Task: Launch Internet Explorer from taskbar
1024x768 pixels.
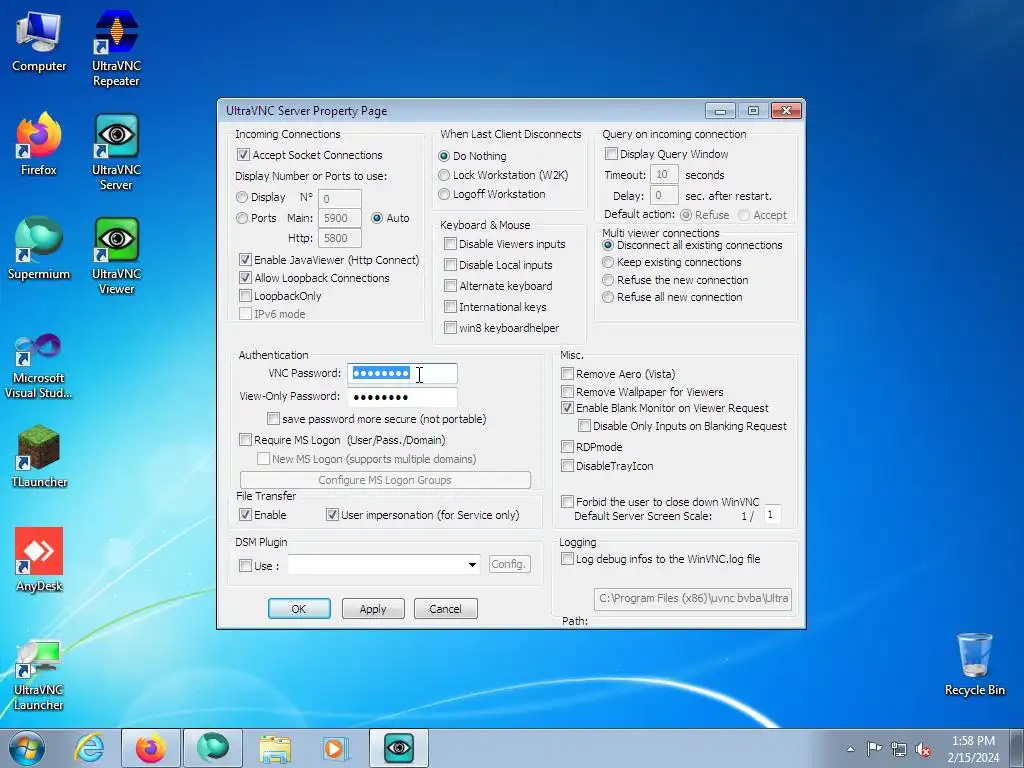Action: pyautogui.click(x=89, y=748)
